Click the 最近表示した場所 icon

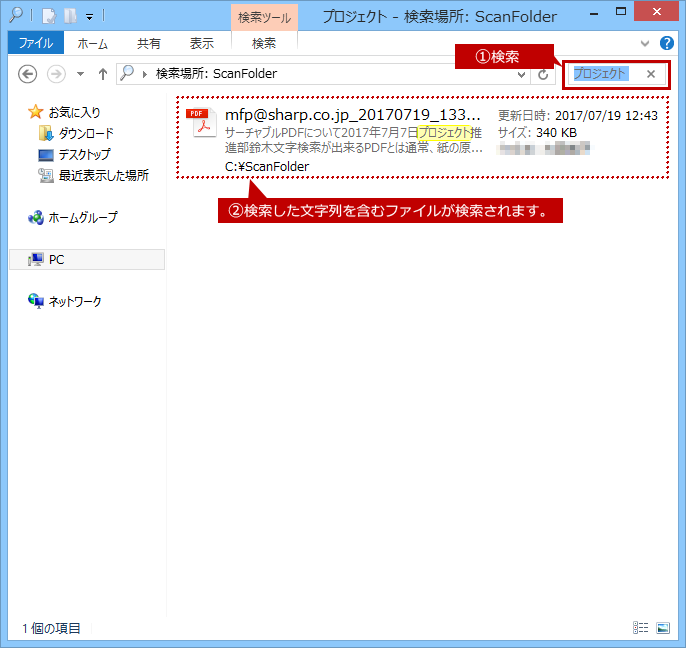46,175
